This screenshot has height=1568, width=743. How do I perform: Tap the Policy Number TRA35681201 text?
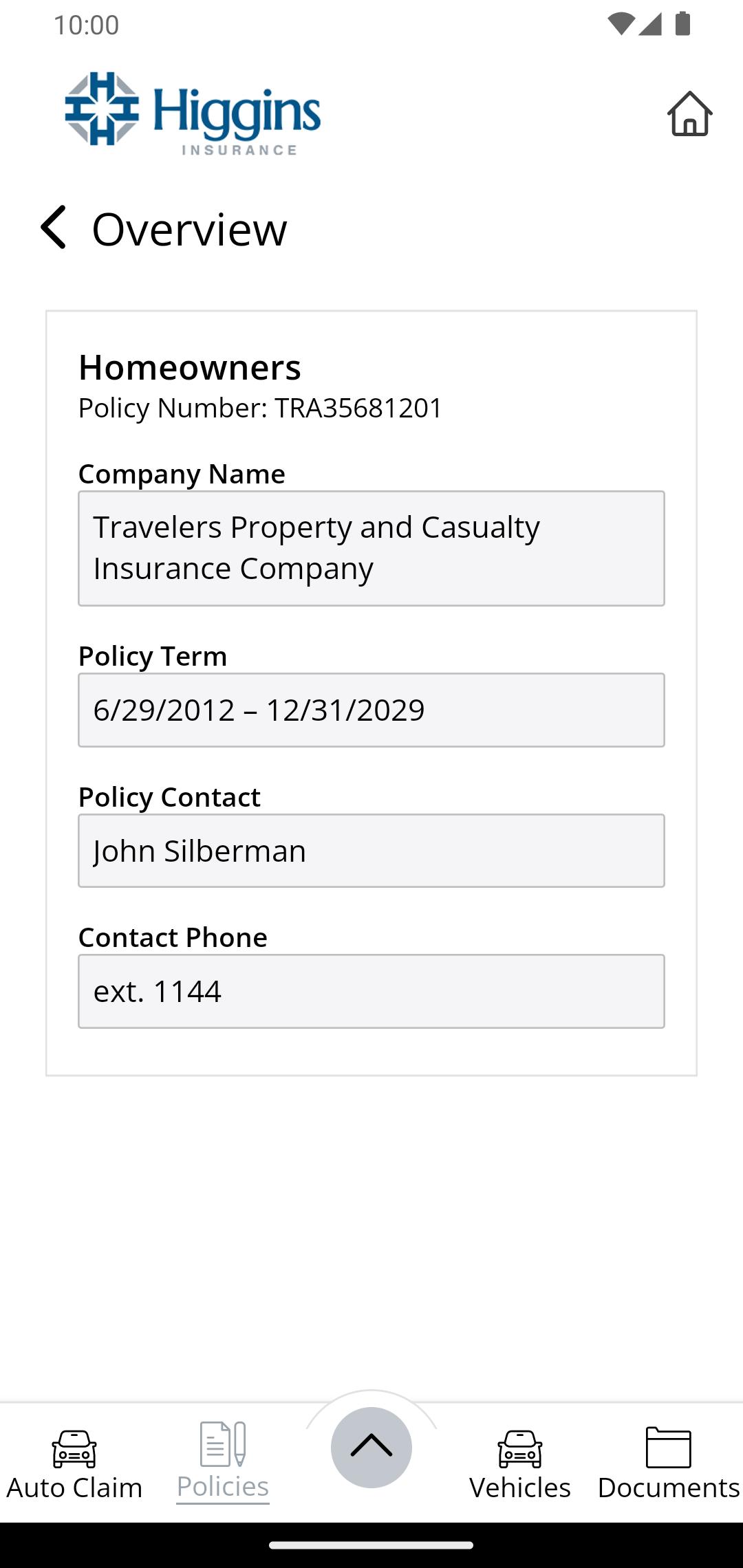[x=260, y=408]
